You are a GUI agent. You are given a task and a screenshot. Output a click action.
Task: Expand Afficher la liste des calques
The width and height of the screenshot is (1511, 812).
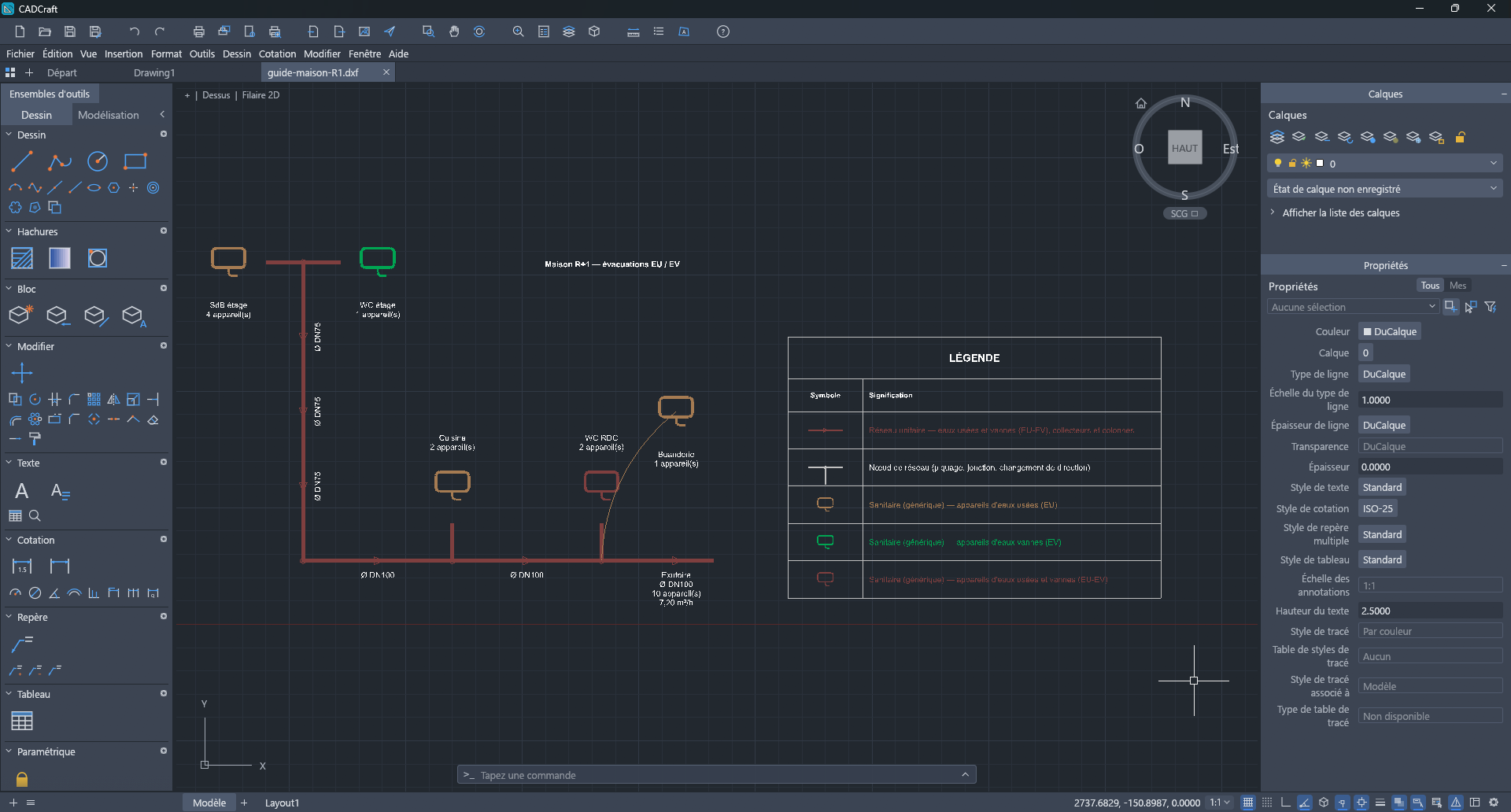coord(1335,212)
